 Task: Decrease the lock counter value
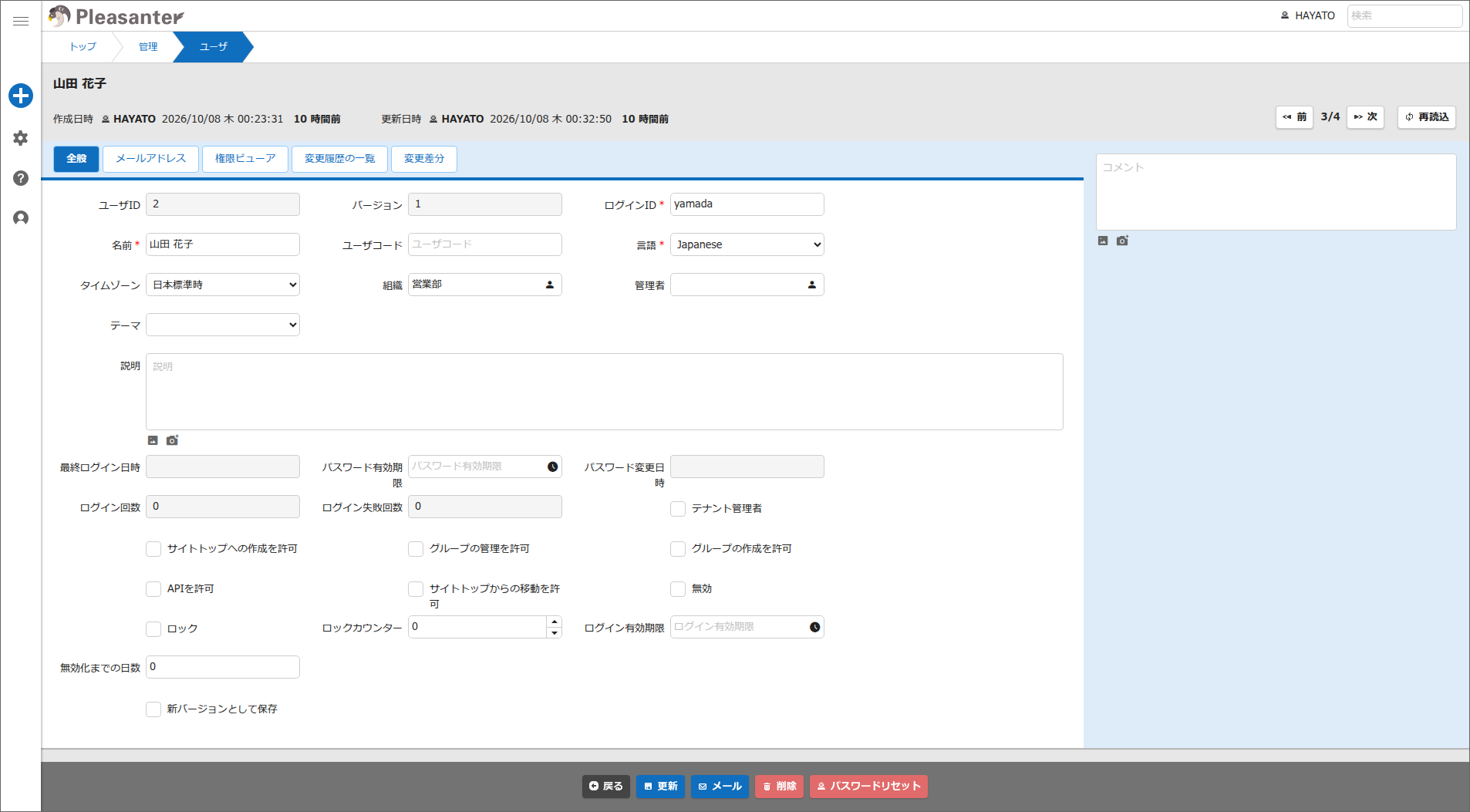pos(554,632)
